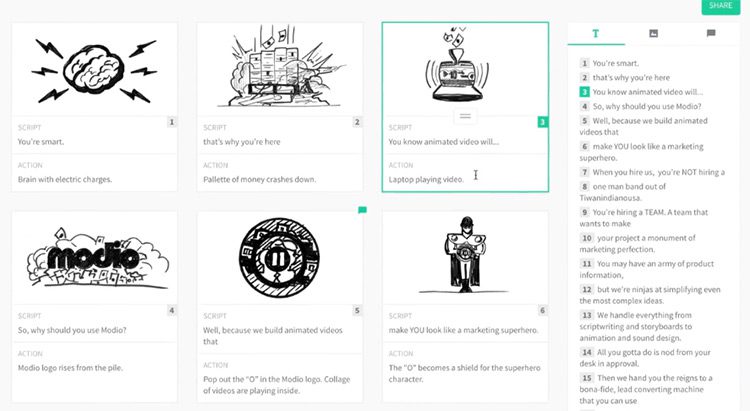Edit action text "Modio logo rises from the pile."
The height and width of the screenshot is (411, 750).
coord(70,368)
